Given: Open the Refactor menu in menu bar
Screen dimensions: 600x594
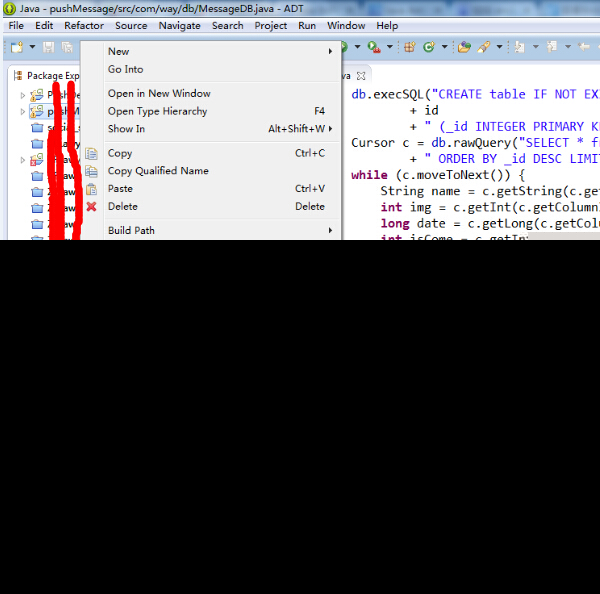Looking at the screenshot, I should (x=84, y=26).
